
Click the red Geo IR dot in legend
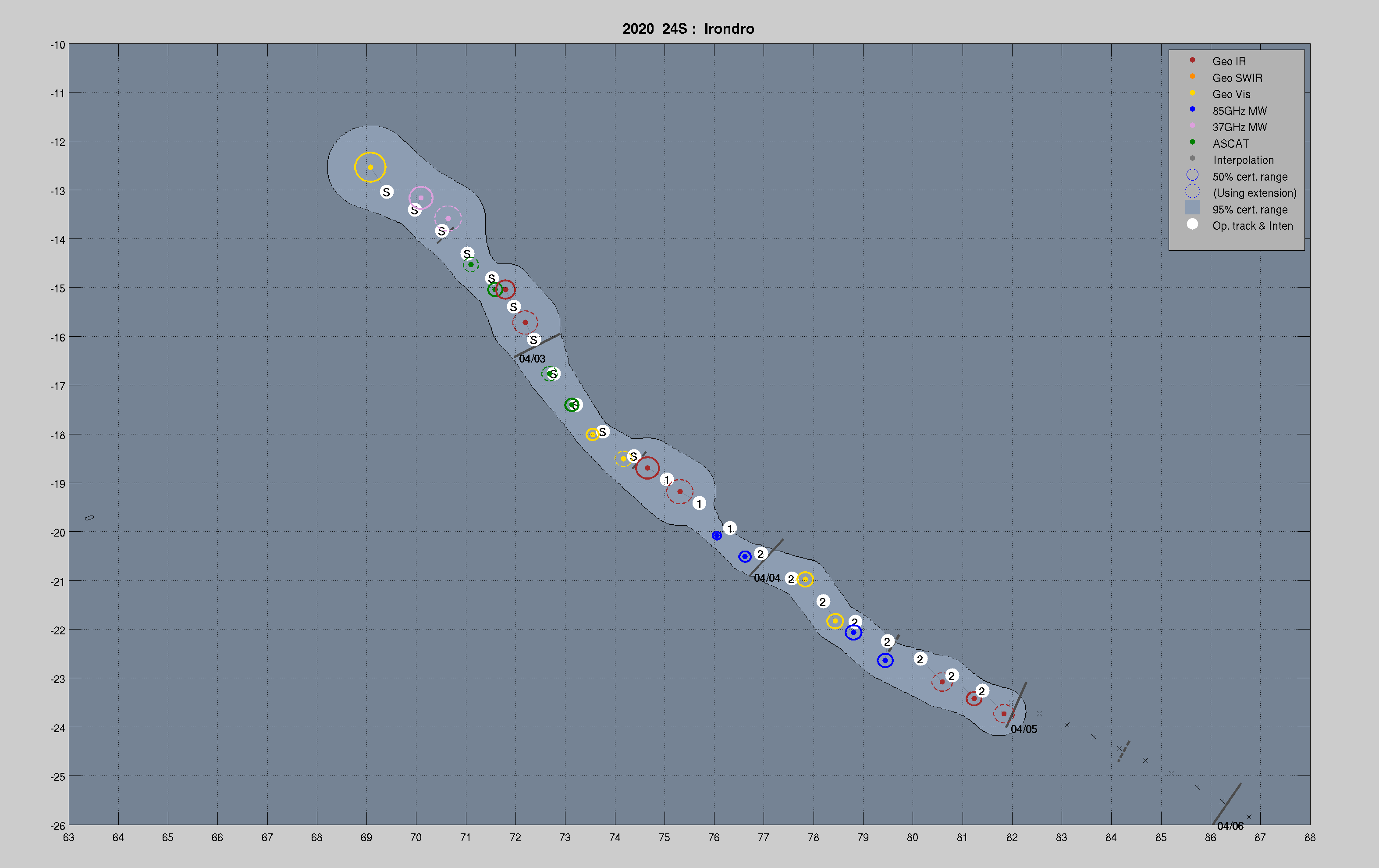point(1192,60)
